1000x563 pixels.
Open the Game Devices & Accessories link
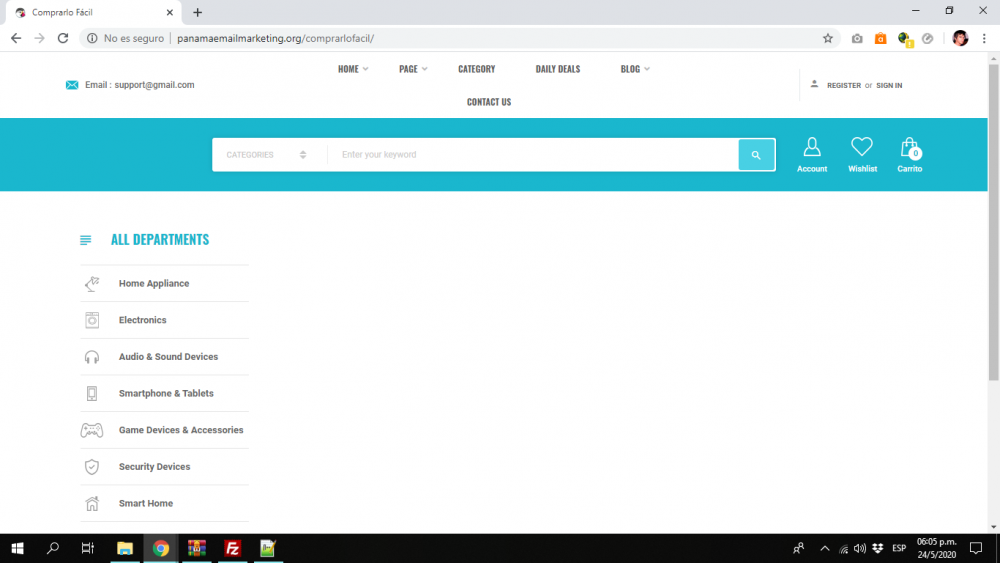(181, 430)
